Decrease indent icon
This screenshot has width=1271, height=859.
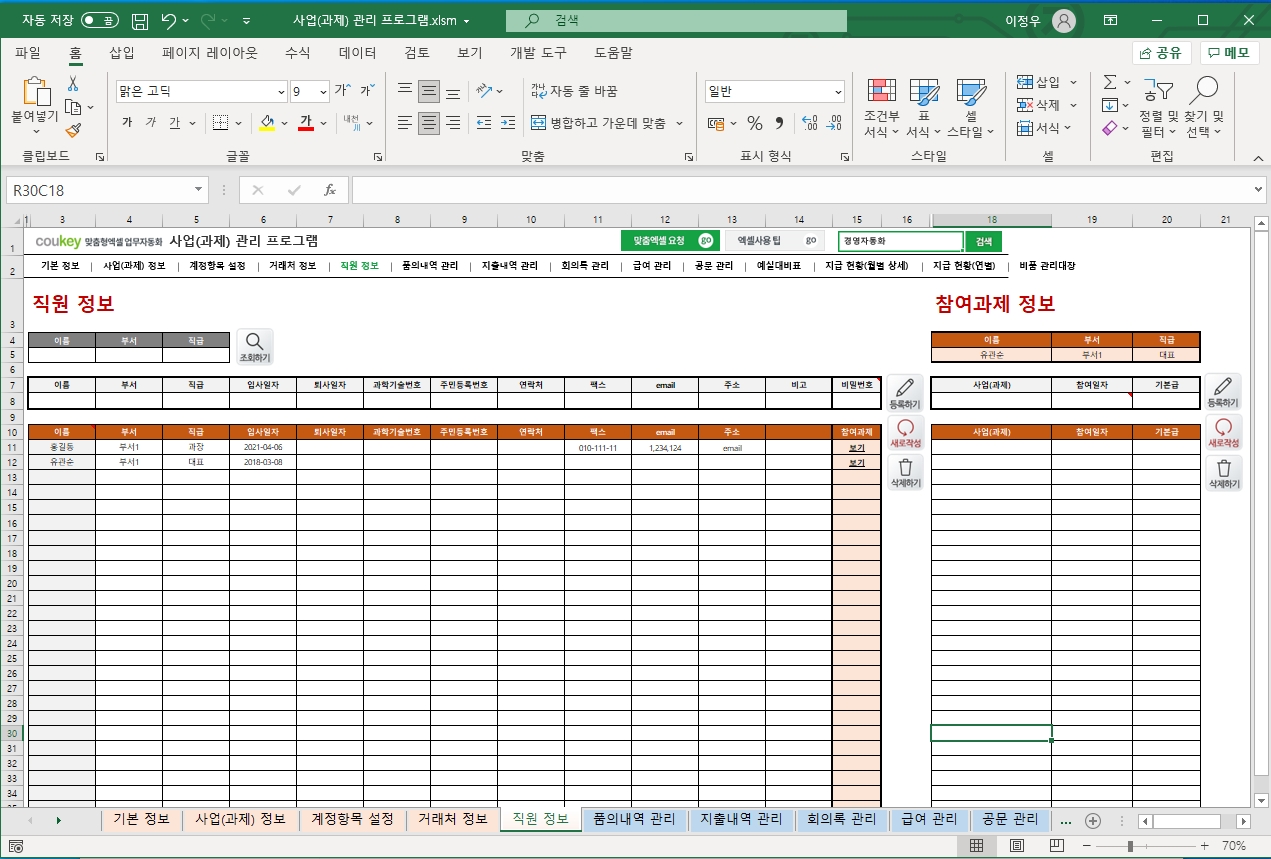[x=484, y=123]
